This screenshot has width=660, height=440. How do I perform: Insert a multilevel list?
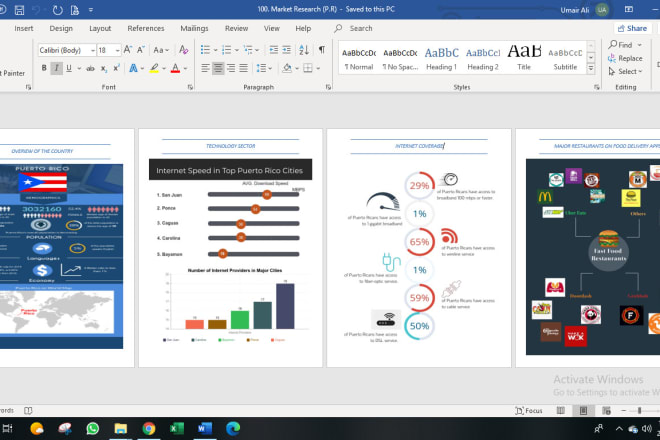(248, 50)
